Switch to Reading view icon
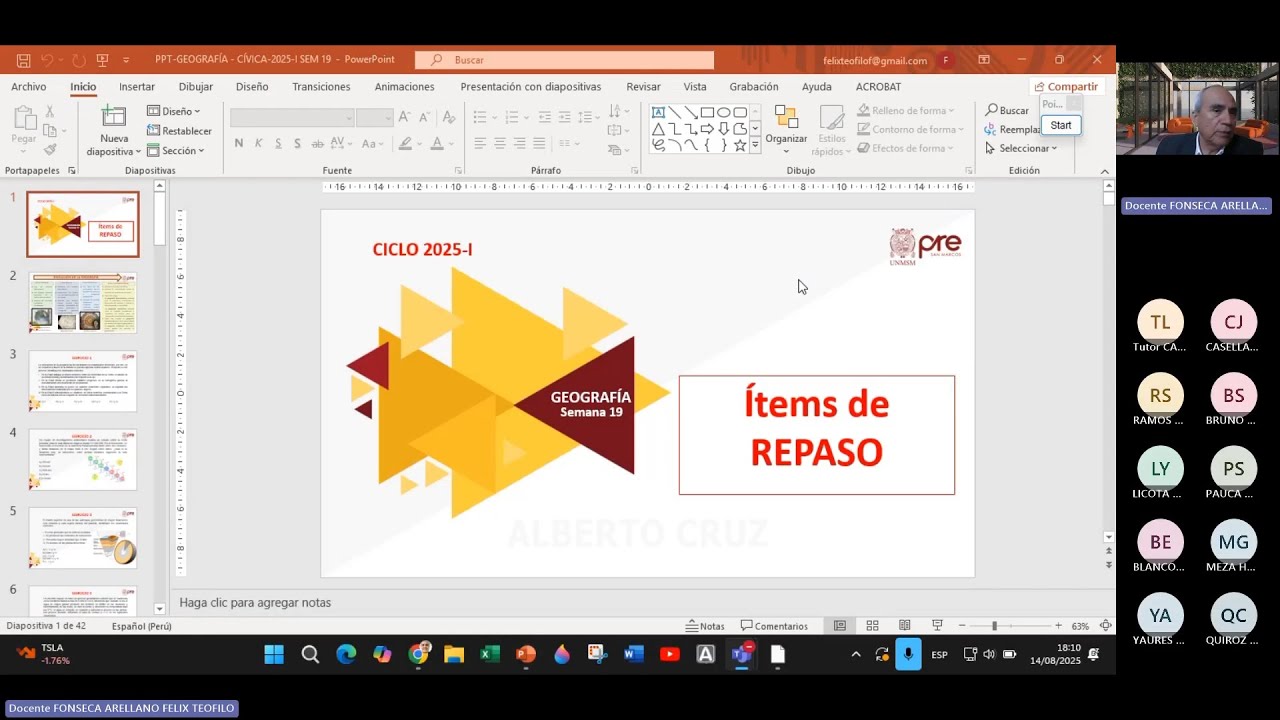Viewport: 1280px width, 720px height. [905, 626]
